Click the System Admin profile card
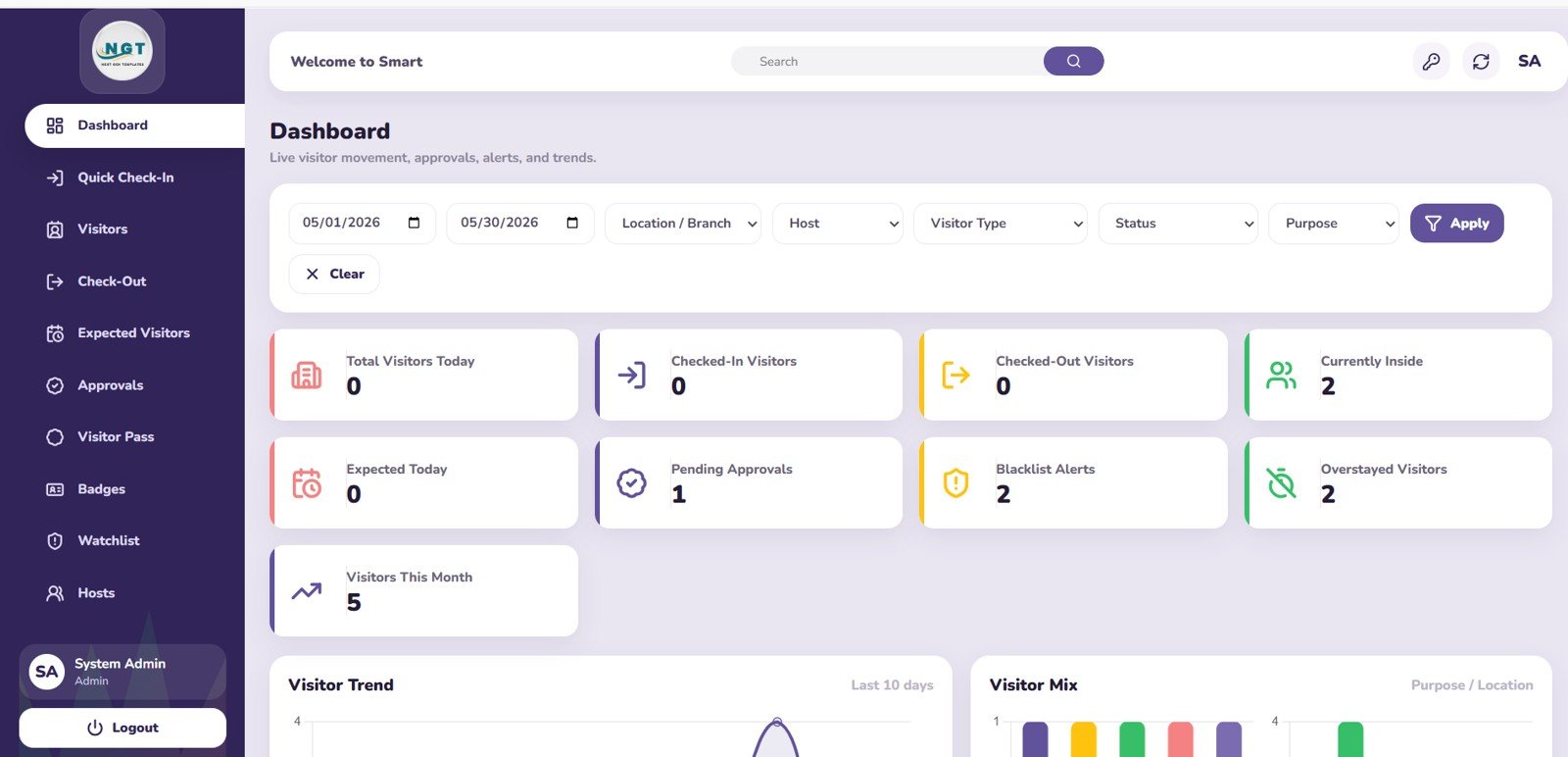The image size is (1568, 757). point(122,672)
